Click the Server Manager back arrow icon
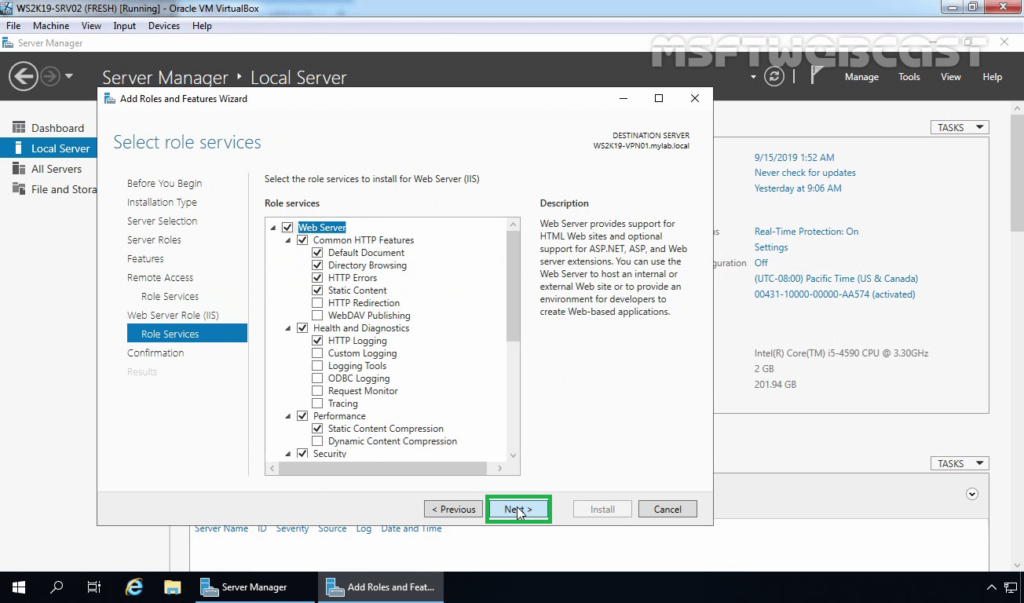The width and height of the screenshot is (1024, 603). [23, 76]
